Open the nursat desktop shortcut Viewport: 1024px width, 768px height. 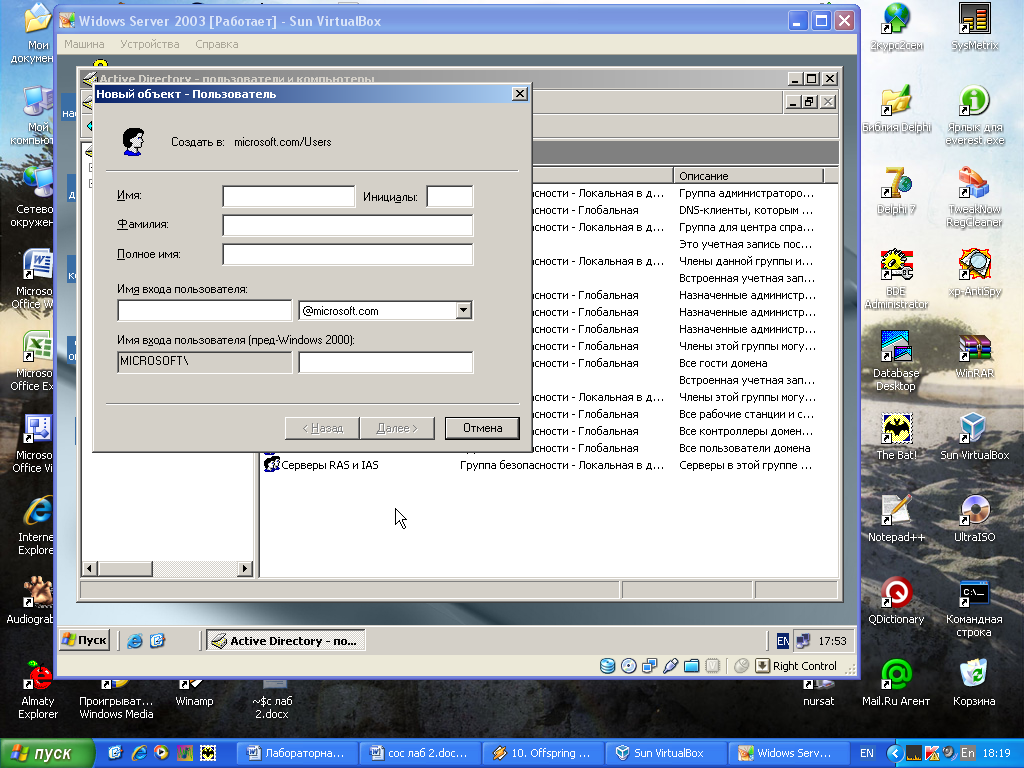(x=818, y=694)
